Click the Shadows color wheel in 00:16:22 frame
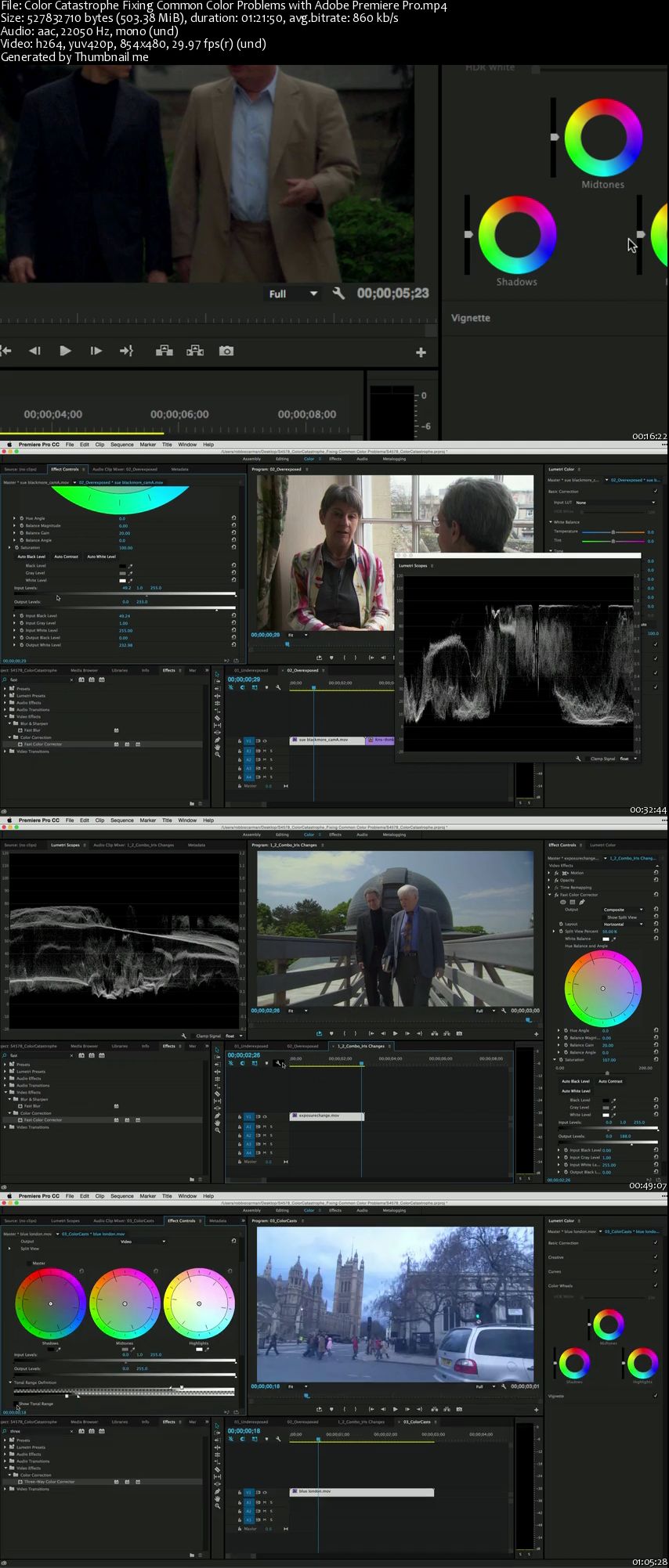 (517, 235)
